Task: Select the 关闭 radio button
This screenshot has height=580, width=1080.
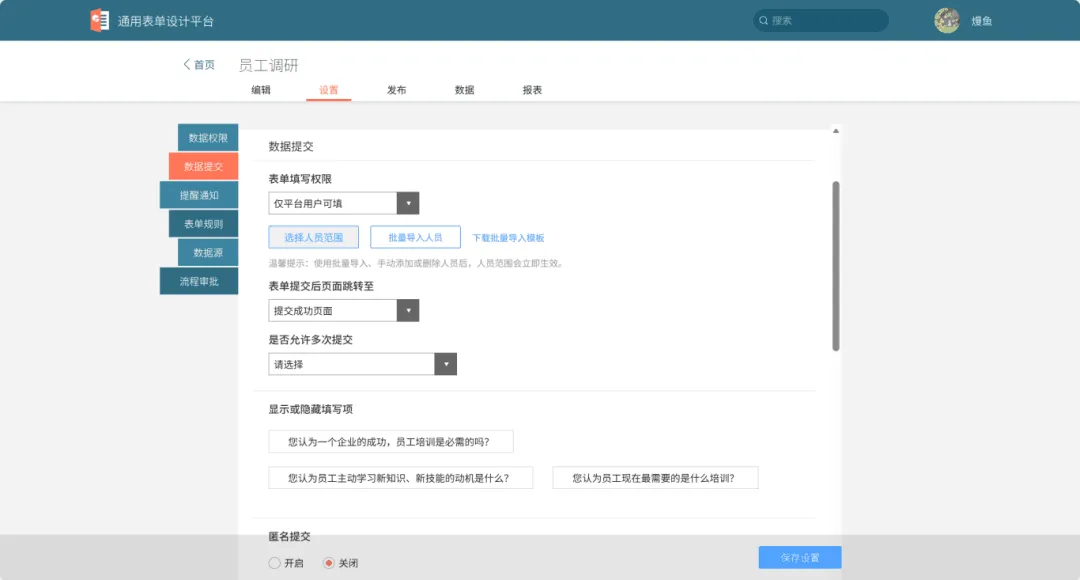Action: pyautogui.click(x=329, y=563)
